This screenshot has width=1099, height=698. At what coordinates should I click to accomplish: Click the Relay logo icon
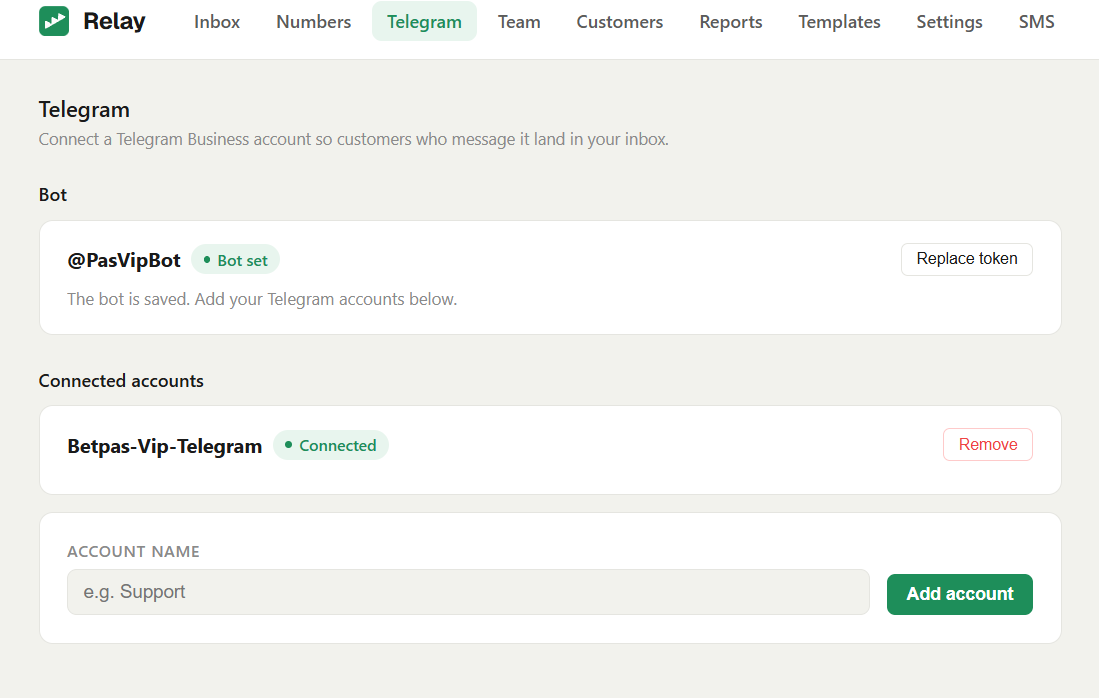pos(54,21)
